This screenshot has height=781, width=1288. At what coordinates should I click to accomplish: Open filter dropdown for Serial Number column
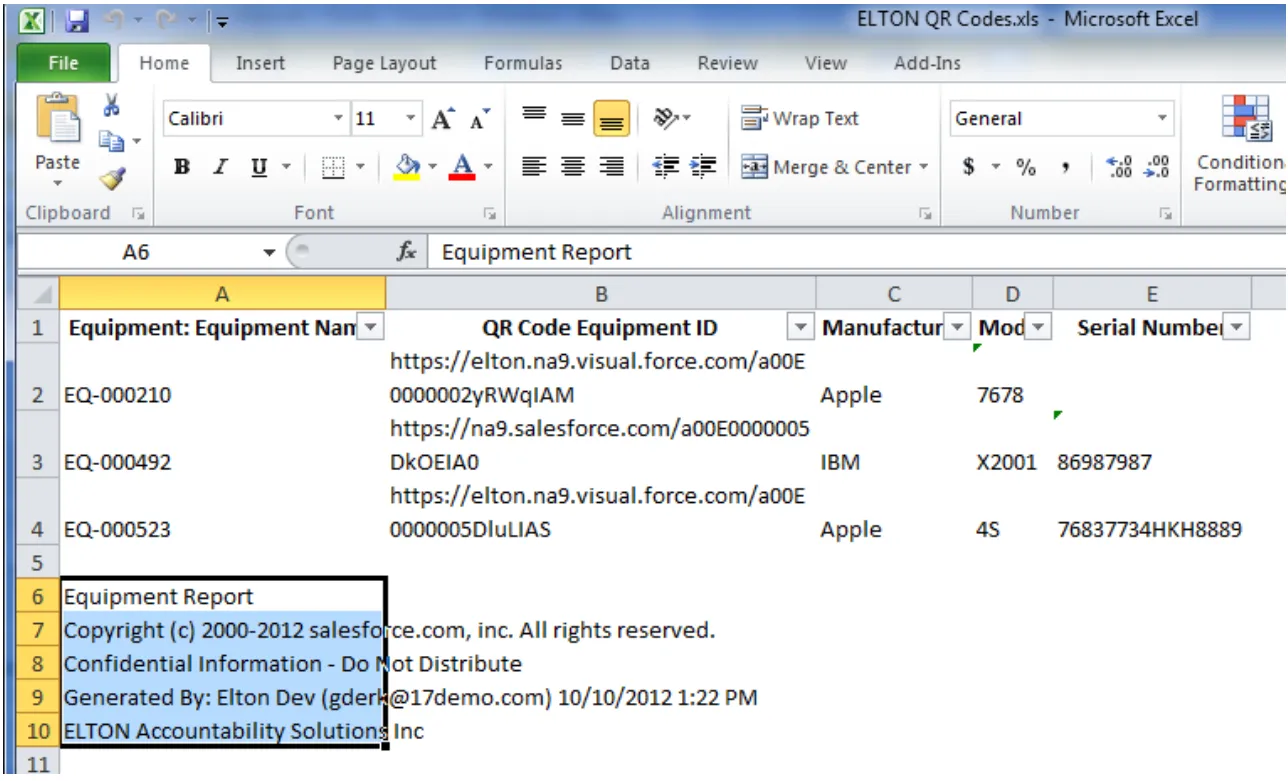(1237, 328)
